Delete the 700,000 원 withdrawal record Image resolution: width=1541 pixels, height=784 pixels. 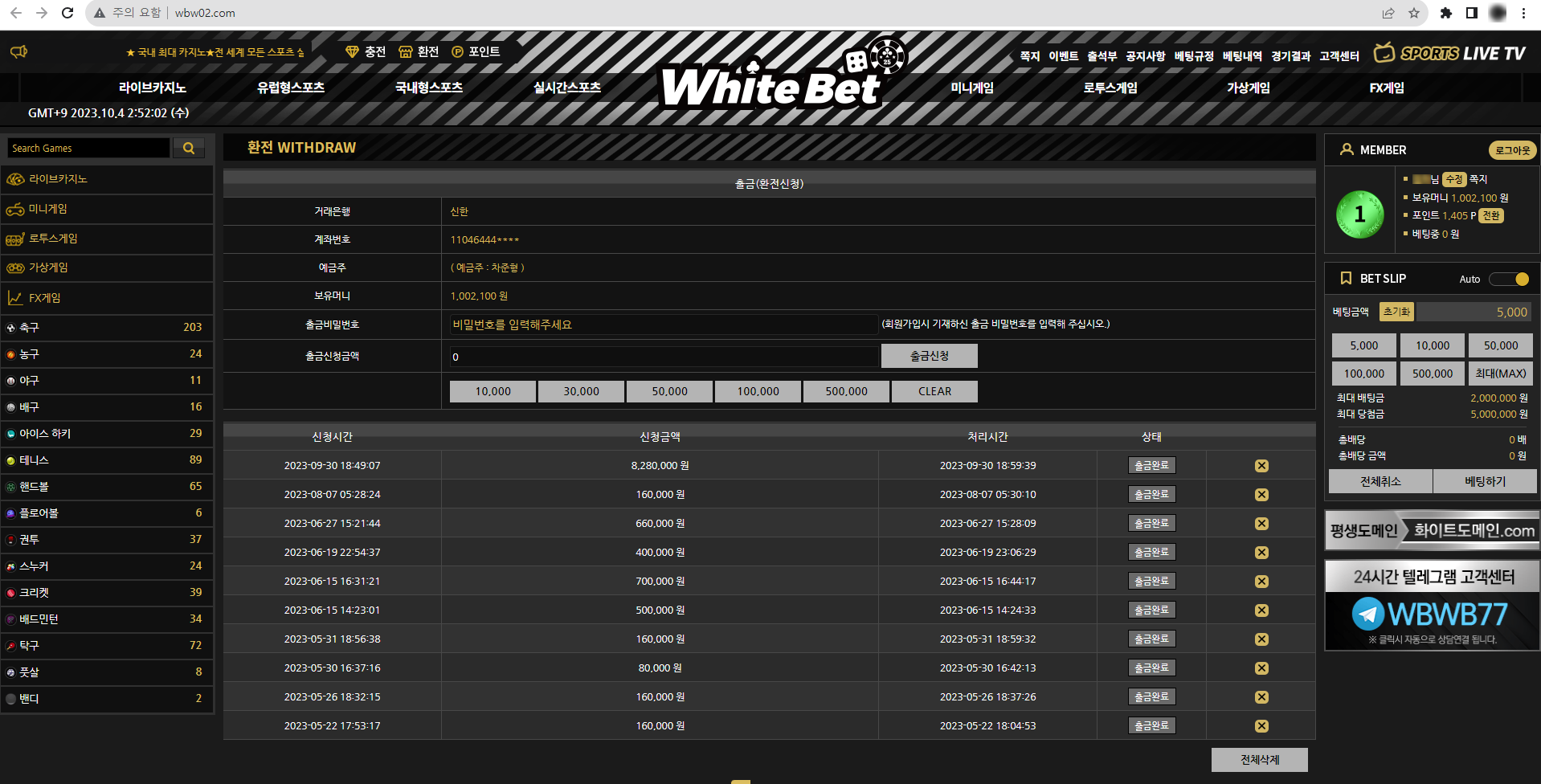[1261, 582]
